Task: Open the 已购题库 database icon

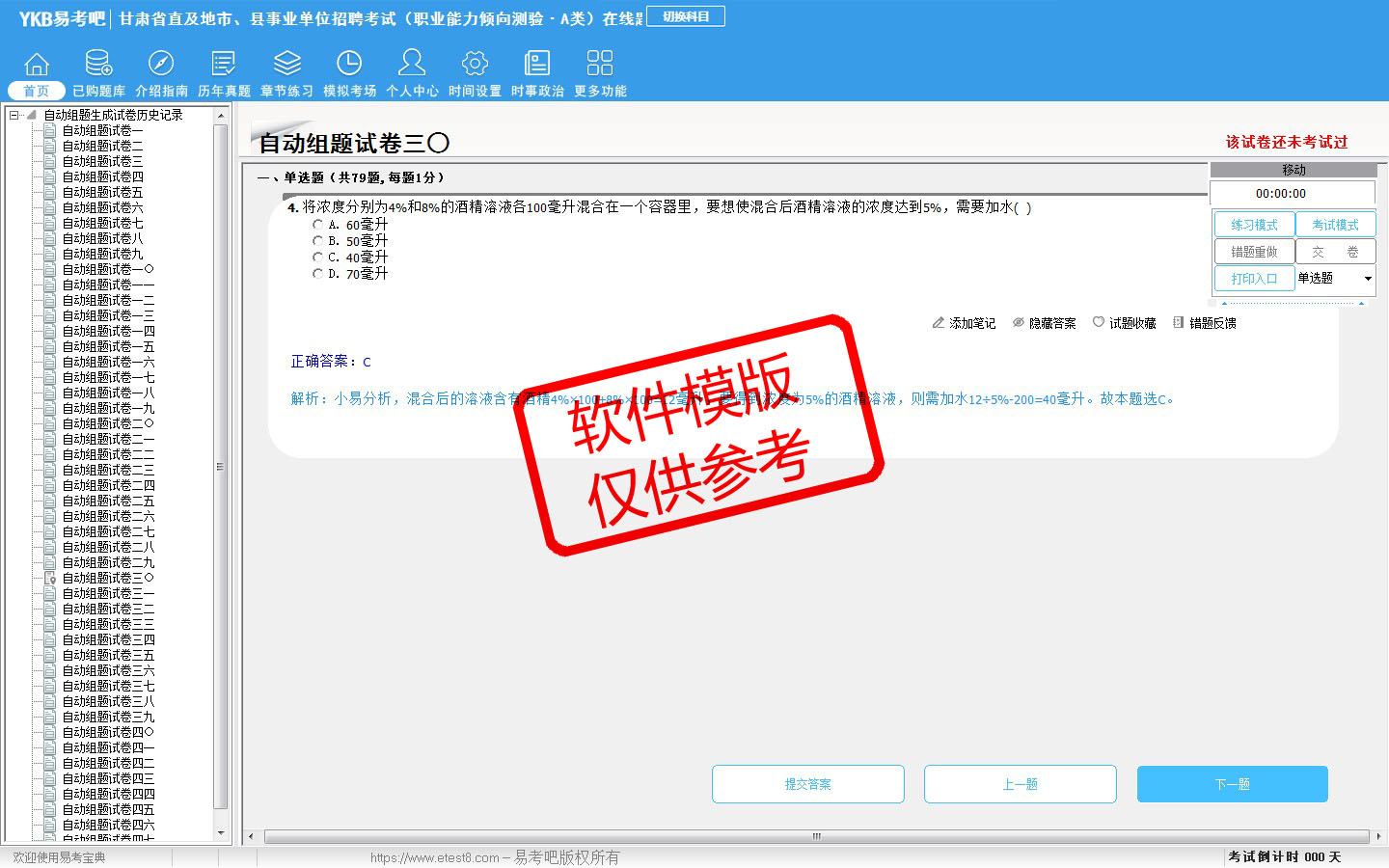Action: tap(98, 64)
